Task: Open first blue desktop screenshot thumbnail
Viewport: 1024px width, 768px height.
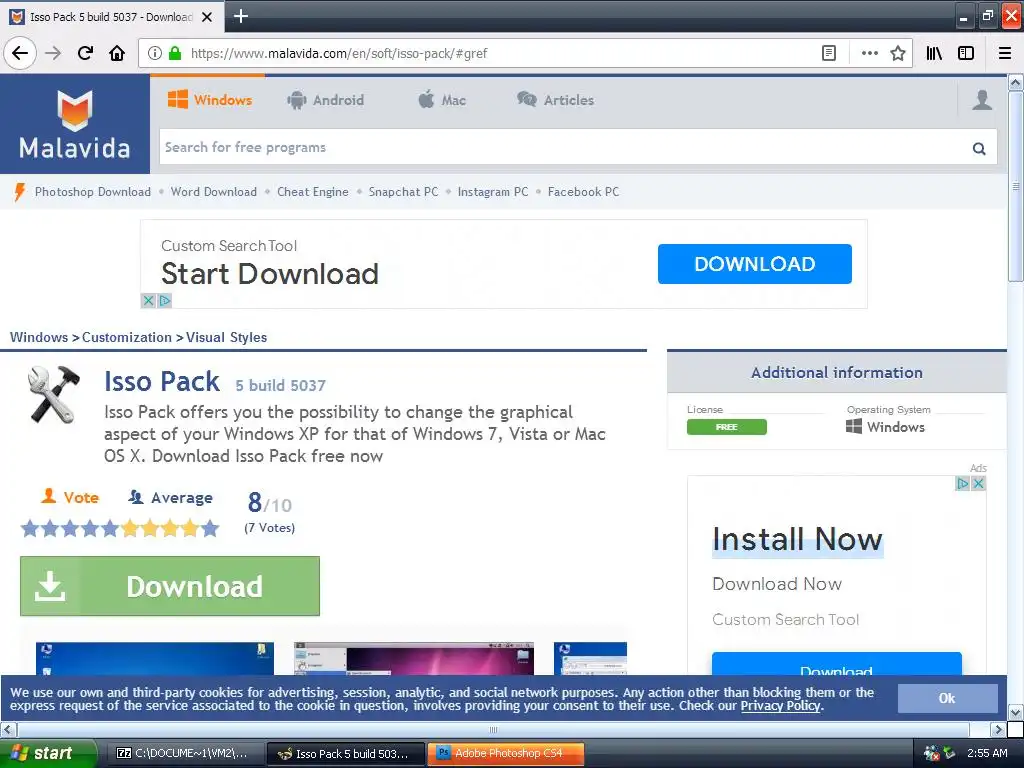Action: coord(155,658)
